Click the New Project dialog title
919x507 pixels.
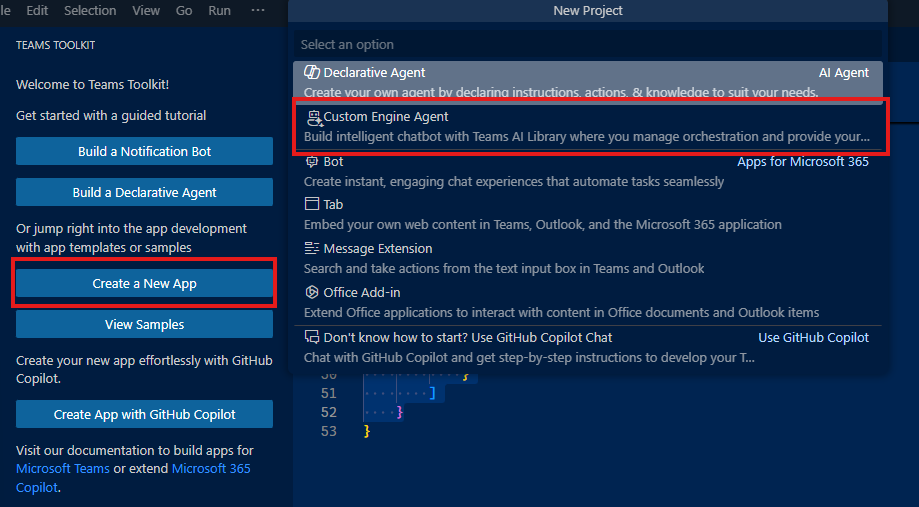tap(588, 11)
